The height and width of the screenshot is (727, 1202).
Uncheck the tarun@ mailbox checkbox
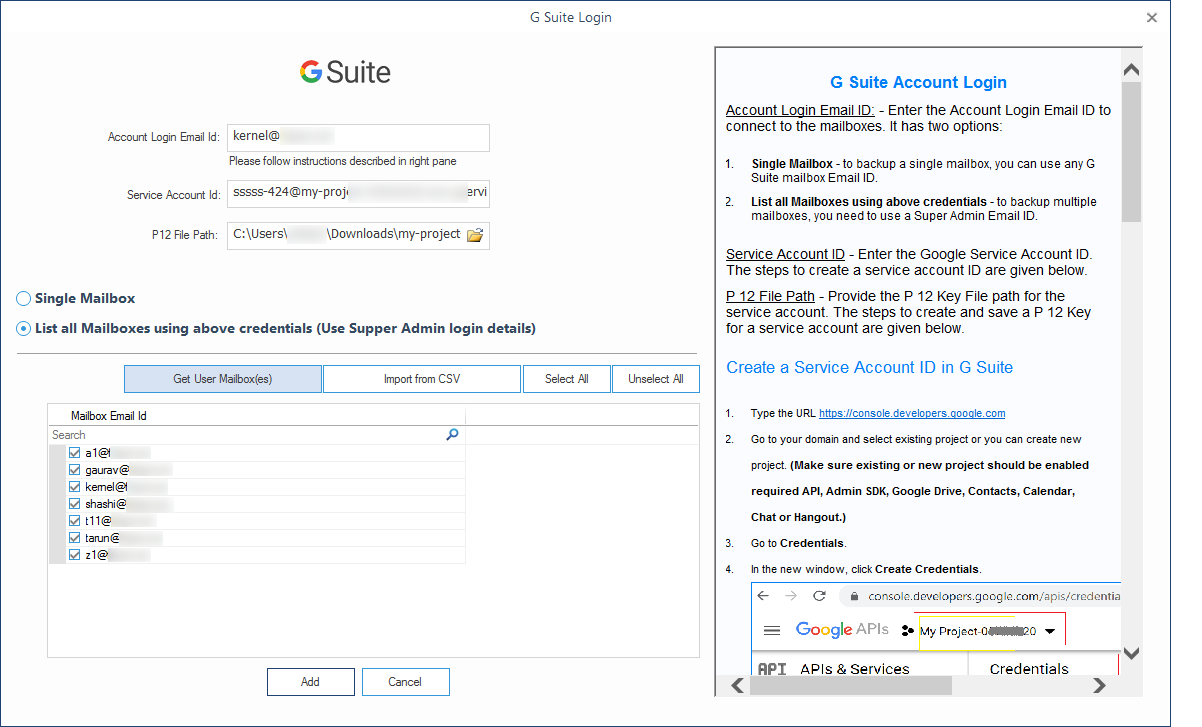pyautogui.click(x=74, y=538)
